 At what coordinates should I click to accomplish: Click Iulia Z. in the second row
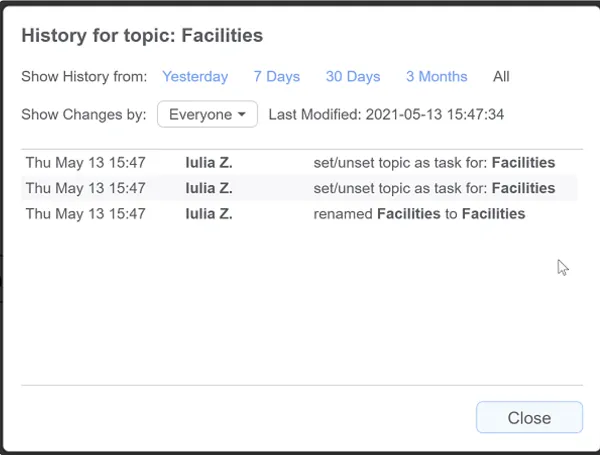[x=209, y=188]
